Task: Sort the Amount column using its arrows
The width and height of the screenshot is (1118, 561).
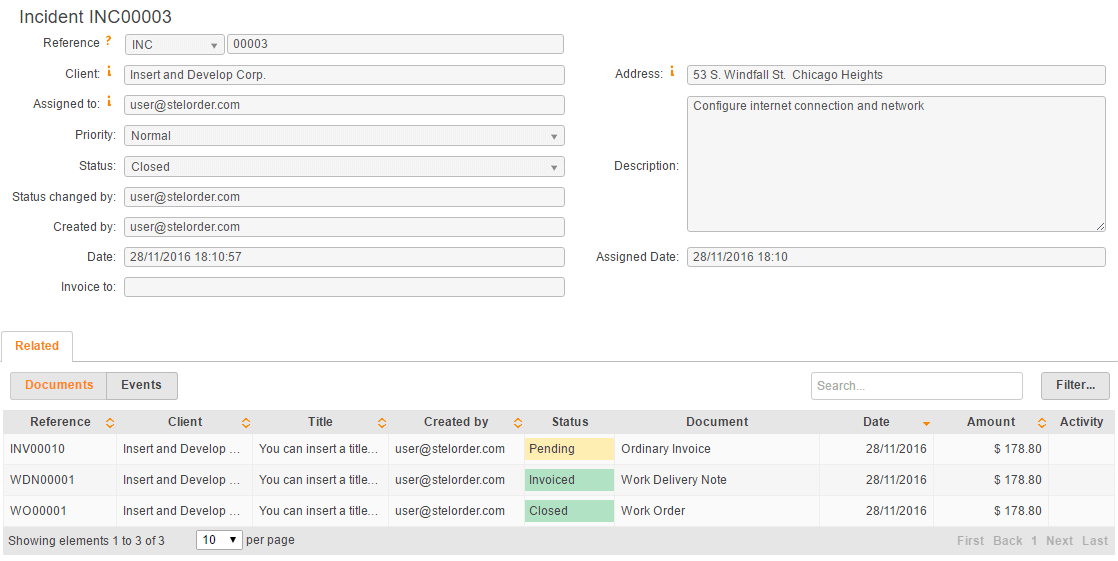Action: 1042,423
